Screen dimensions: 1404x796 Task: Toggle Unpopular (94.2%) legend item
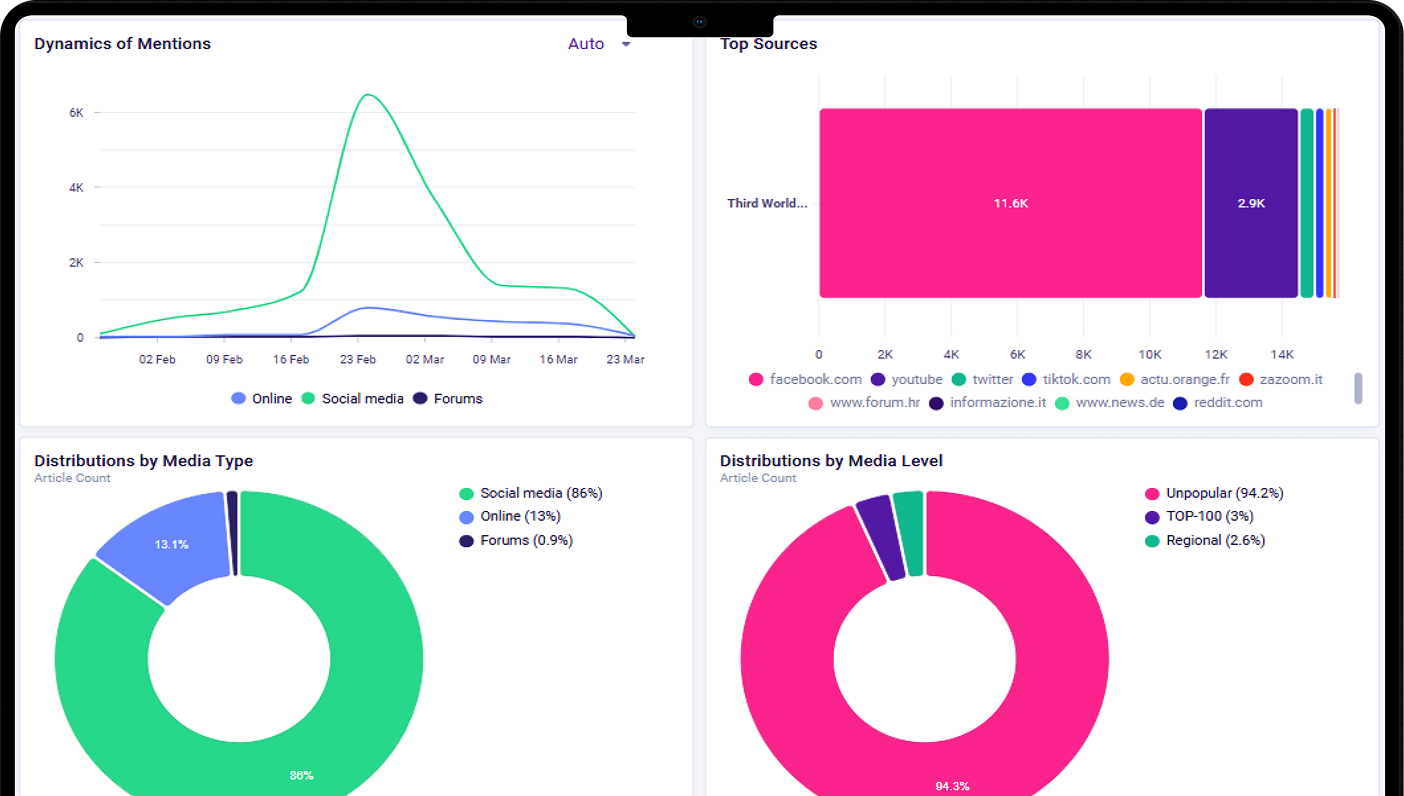click(x=1214, y=493)
